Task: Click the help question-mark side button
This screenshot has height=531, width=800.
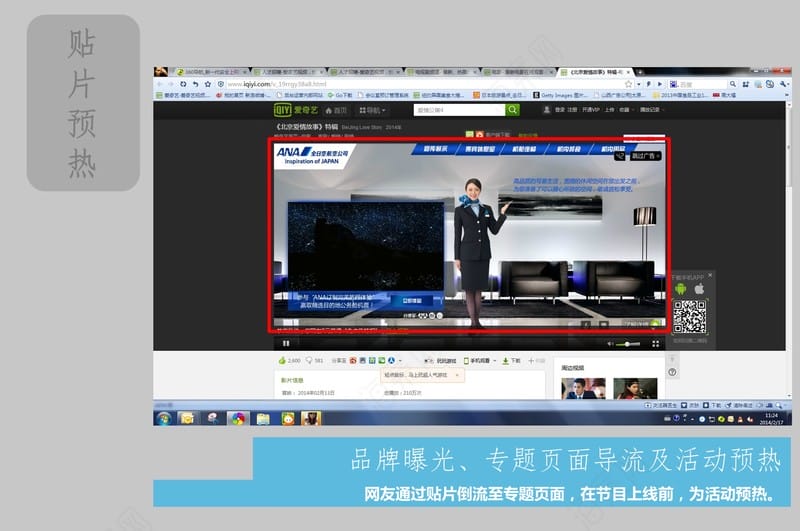Action: (672, 372)
